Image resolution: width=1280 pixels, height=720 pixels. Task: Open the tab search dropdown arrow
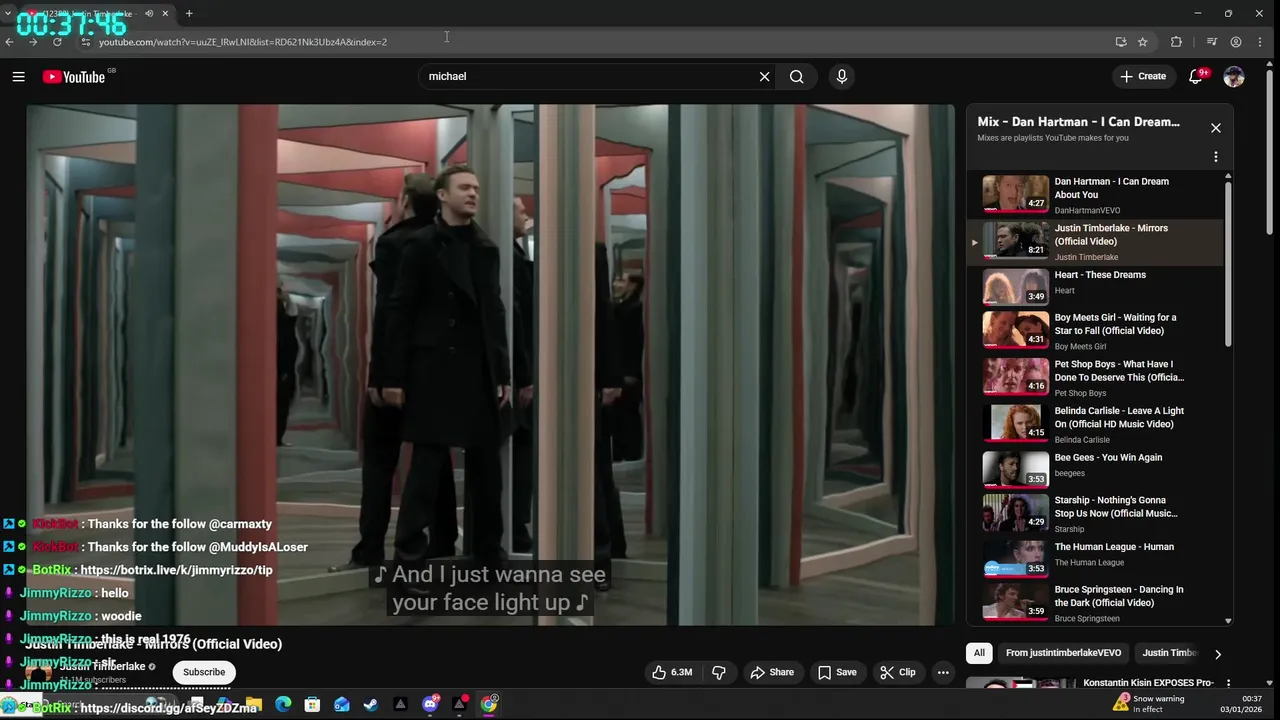[8, 13]
